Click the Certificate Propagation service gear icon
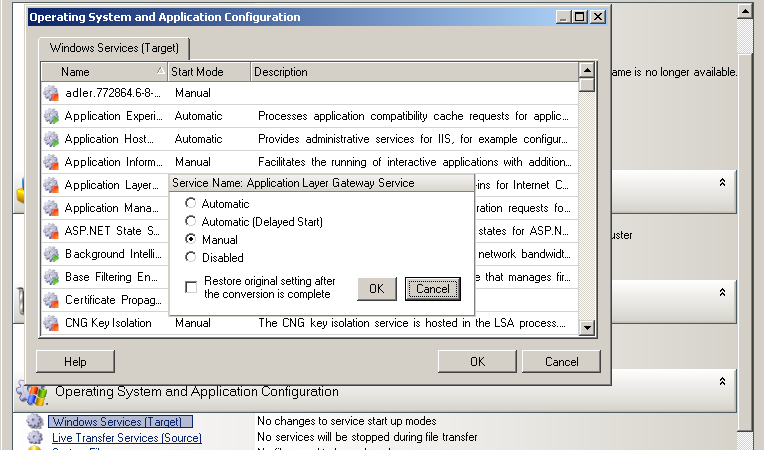The height and width of the screenshot is (450, 764). pyautogui.click(x=51, y=300)
